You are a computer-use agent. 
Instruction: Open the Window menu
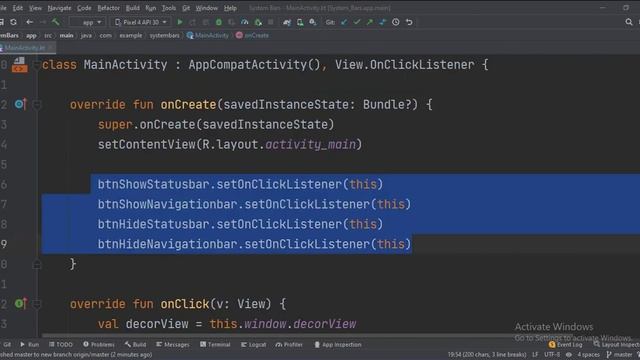[207, 8]
